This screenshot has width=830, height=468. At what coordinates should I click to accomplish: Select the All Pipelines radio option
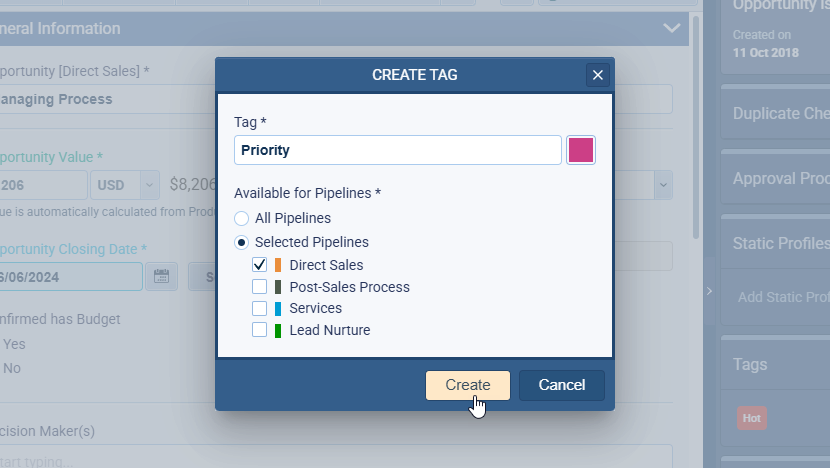241,218
